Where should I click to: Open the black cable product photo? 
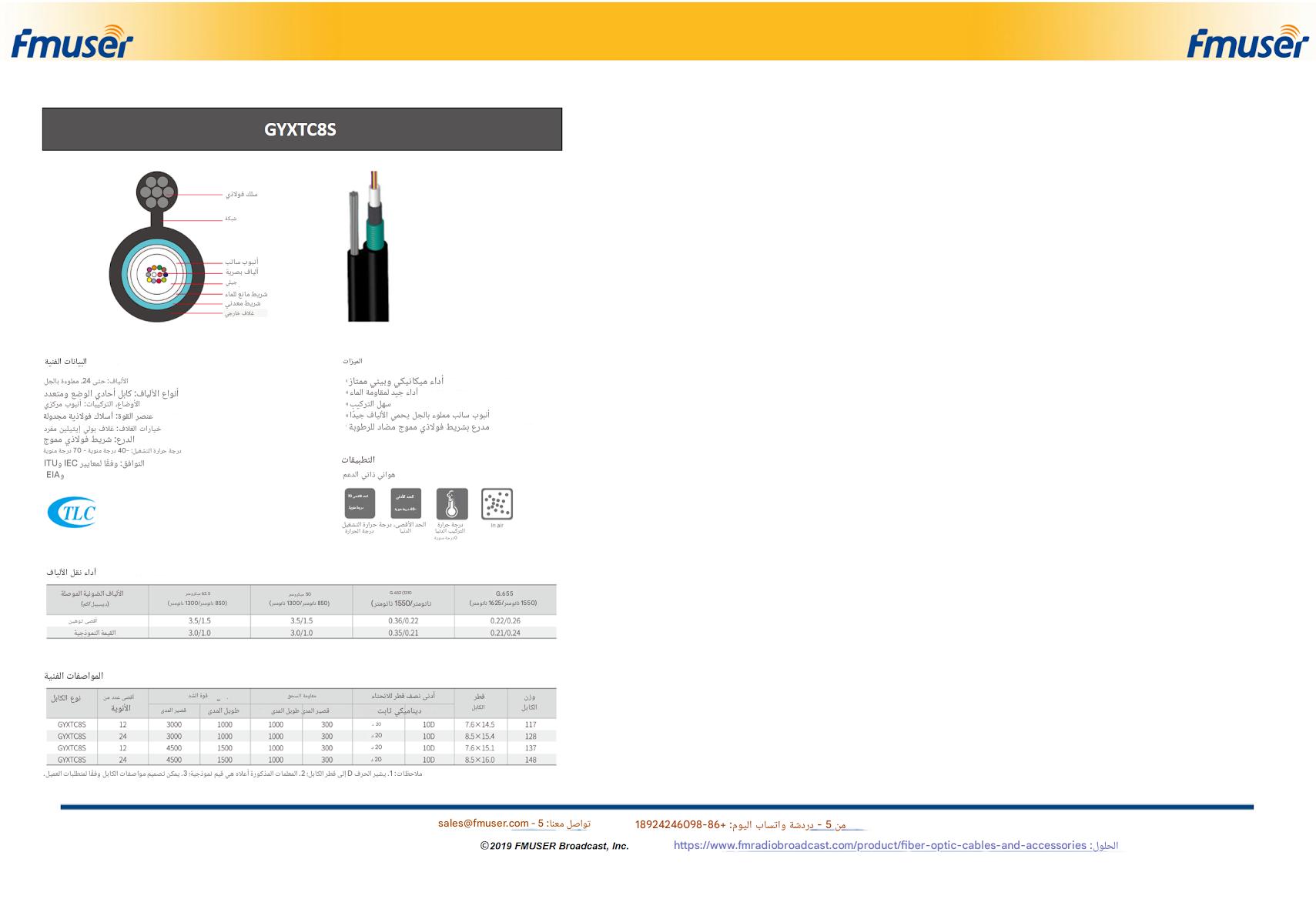(x=368, y=246)
